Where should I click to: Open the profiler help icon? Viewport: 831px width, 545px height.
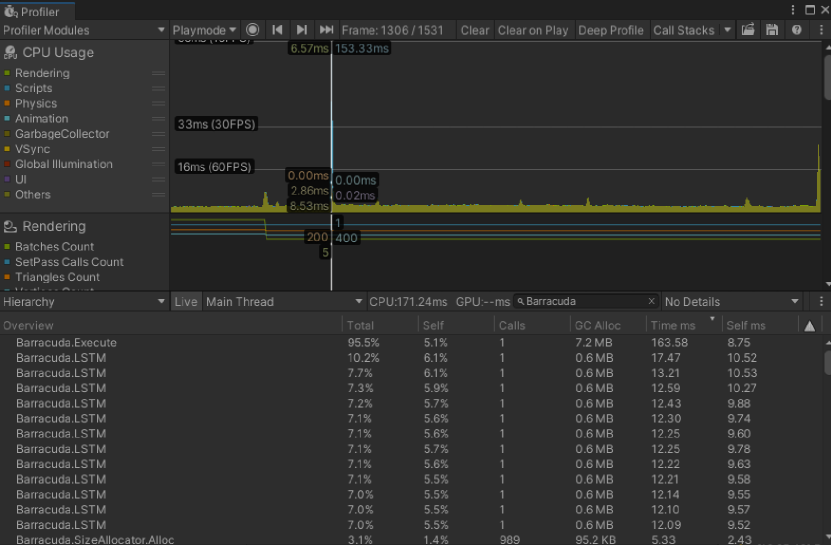click(x=796, y=30)
